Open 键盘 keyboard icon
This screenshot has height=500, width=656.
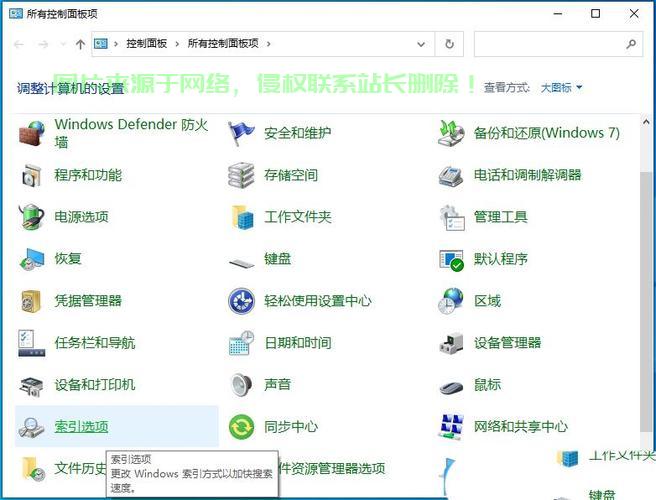click(x=241, y=263)
